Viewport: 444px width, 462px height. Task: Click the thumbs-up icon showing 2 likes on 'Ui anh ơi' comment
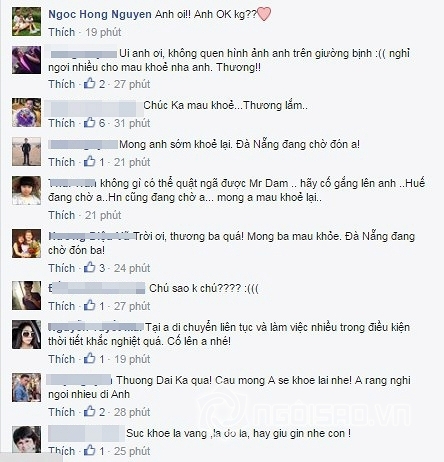pos(90,84)
